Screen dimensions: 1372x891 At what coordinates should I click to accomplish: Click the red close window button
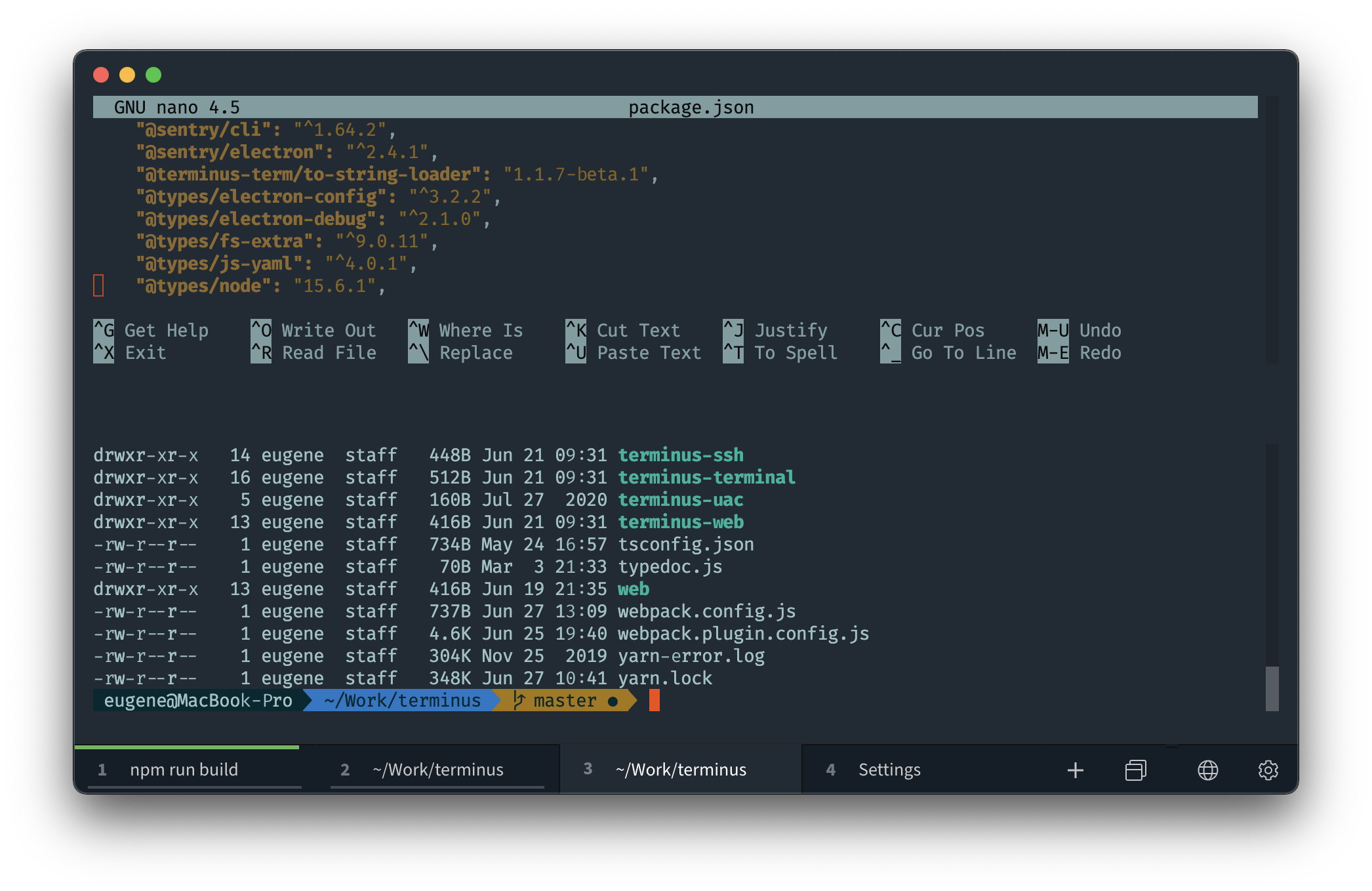pos(101,75)
